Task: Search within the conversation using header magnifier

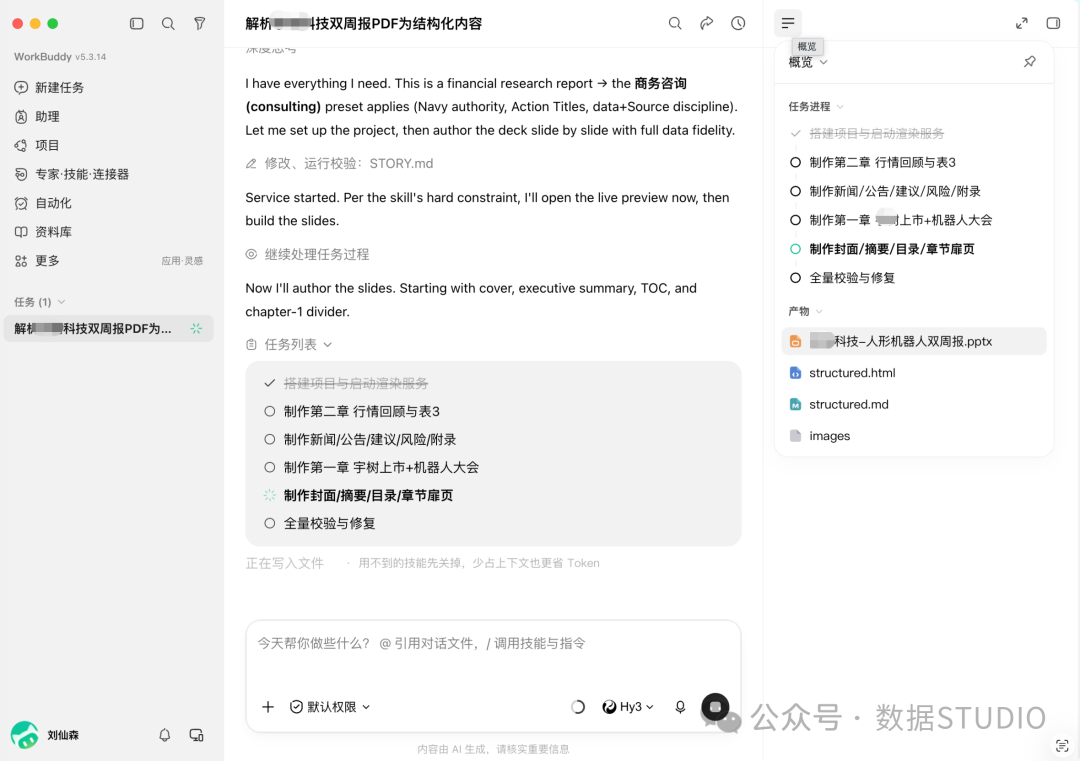Action: [675, 23]
